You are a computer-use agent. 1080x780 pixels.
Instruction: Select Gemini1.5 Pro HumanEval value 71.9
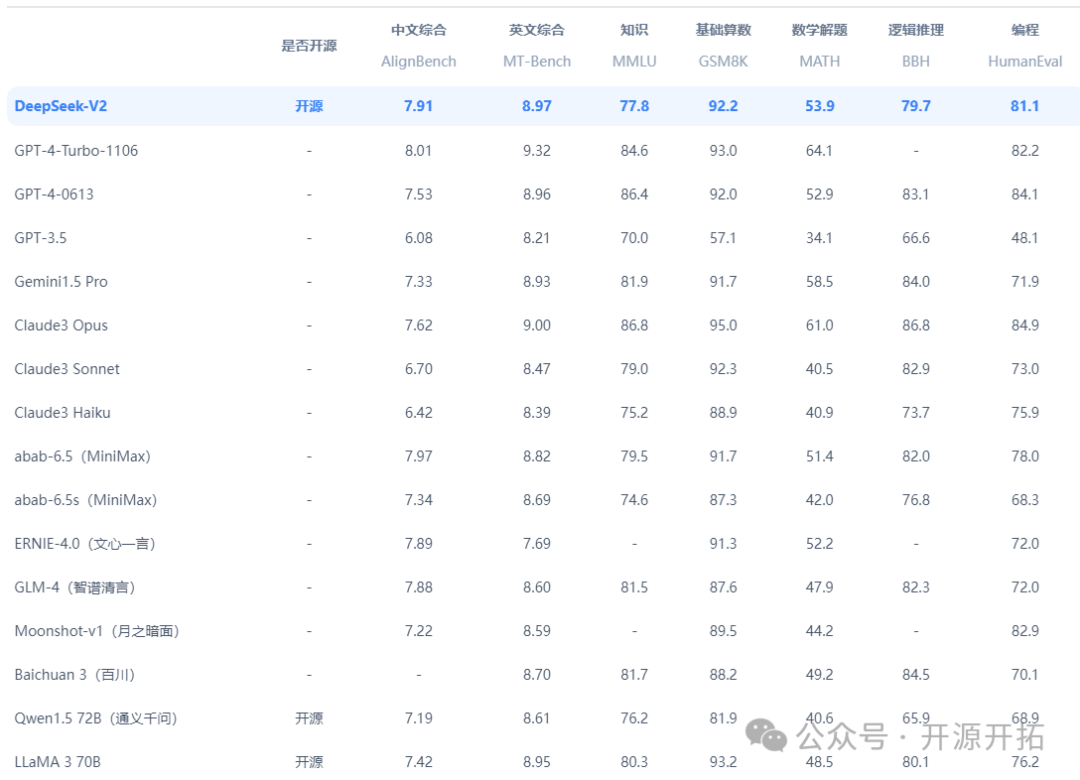1025,282
